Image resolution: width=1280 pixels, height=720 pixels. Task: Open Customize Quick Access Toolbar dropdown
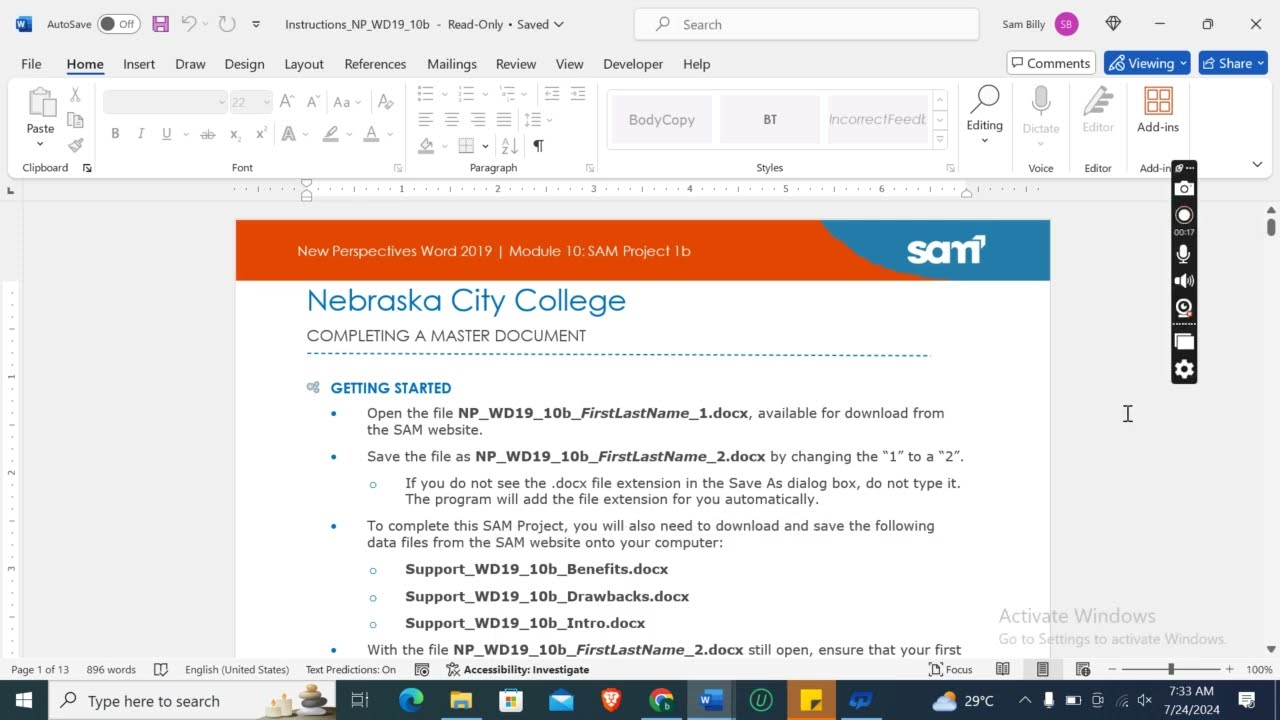pyautogui.click(x=256, y=24)
